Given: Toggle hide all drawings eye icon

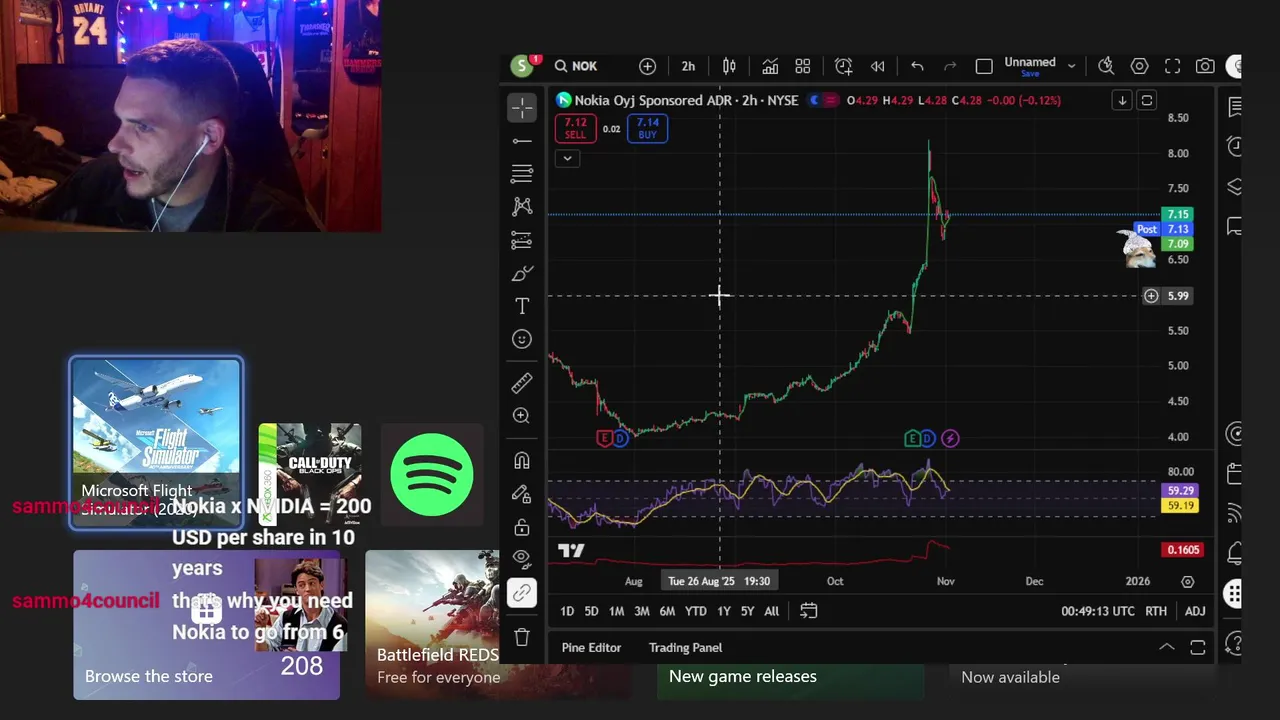Looking at the screenshot, I should 522,558.
